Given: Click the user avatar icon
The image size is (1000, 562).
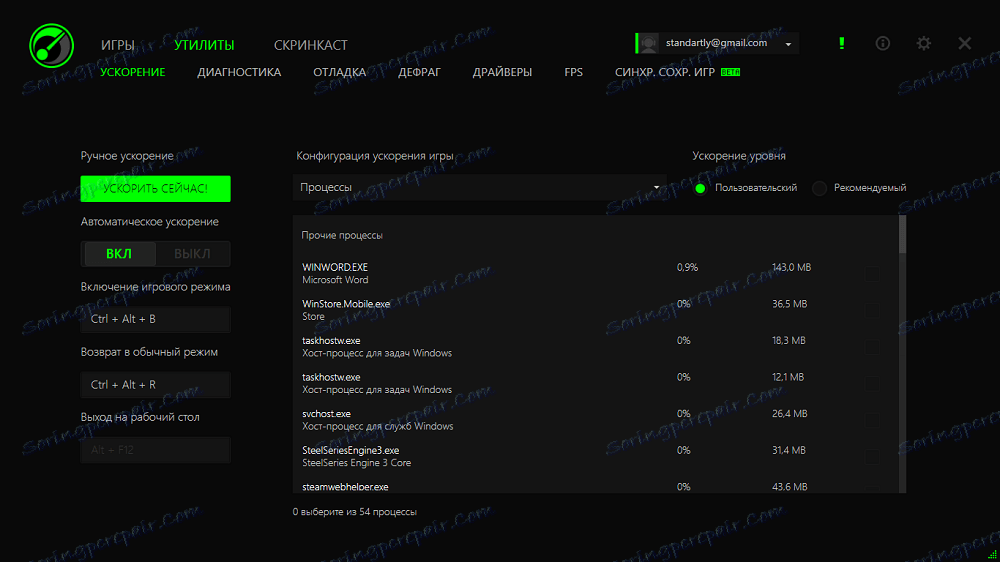Looking at the screenshot, I should tap(649, 43).
